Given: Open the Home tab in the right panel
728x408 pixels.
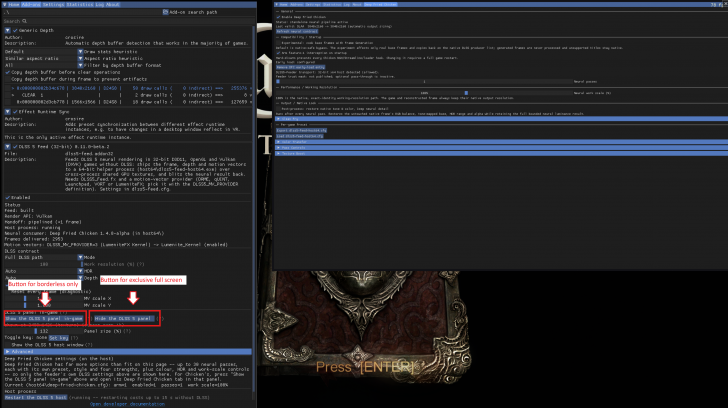Looking at the screenshot, I should [284, 4].
